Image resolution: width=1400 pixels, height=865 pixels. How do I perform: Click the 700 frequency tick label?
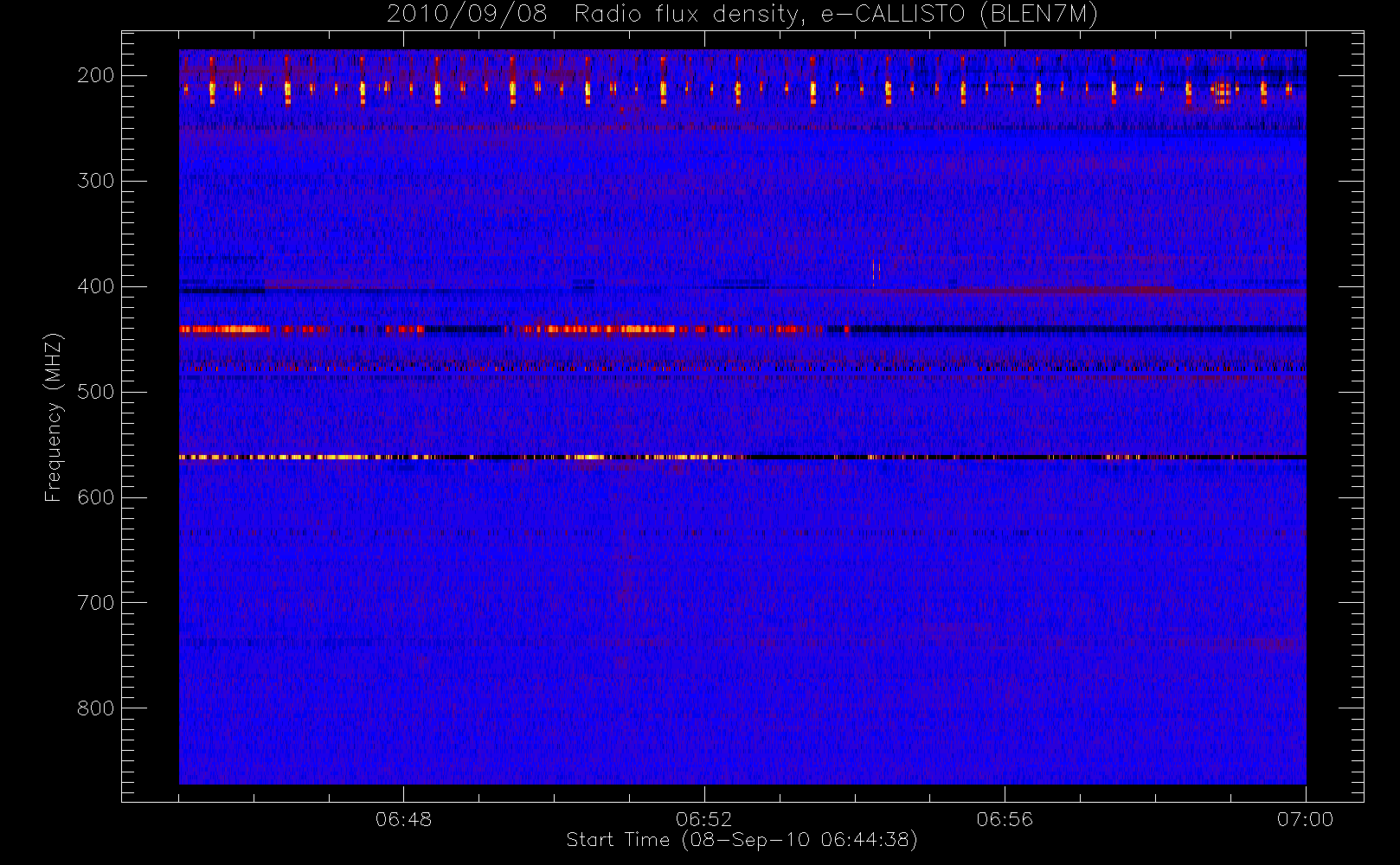pos(96,603)
